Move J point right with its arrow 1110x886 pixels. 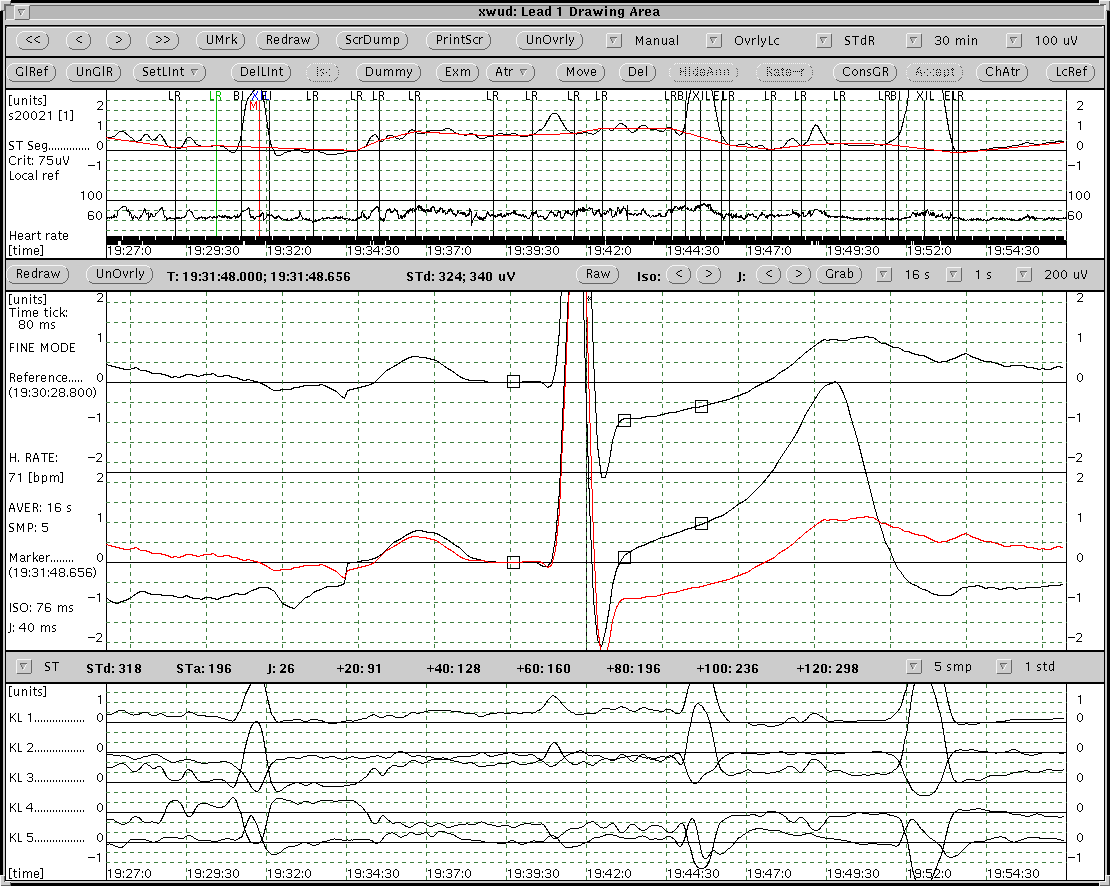(798, 274)
